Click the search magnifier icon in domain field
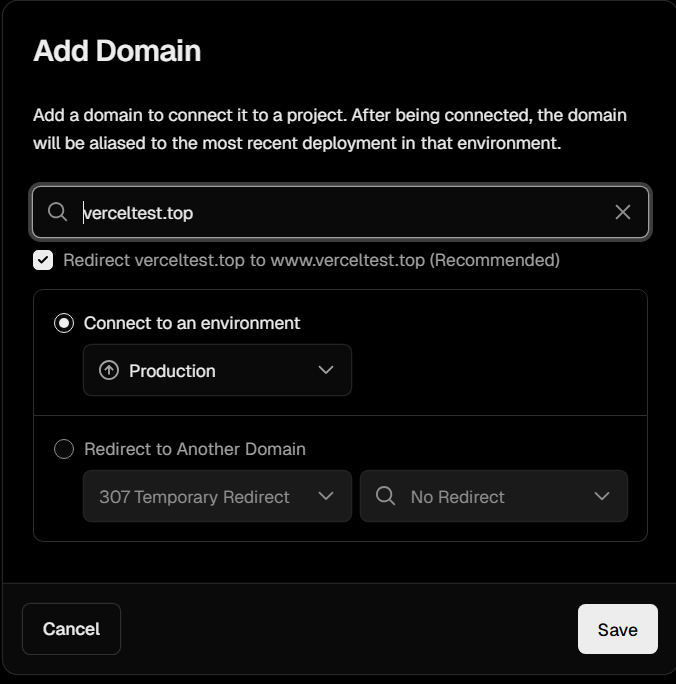Viewport: 676px width, 684px height. (57, 212)
